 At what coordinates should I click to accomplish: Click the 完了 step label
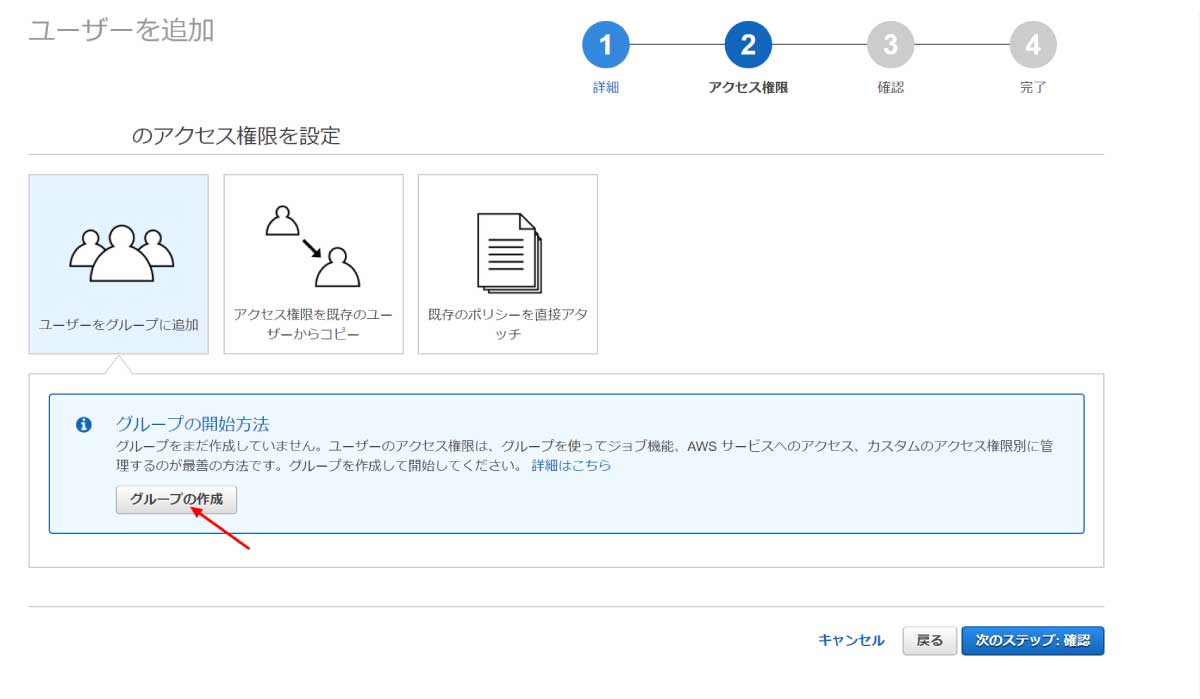tap(1033, 88)
